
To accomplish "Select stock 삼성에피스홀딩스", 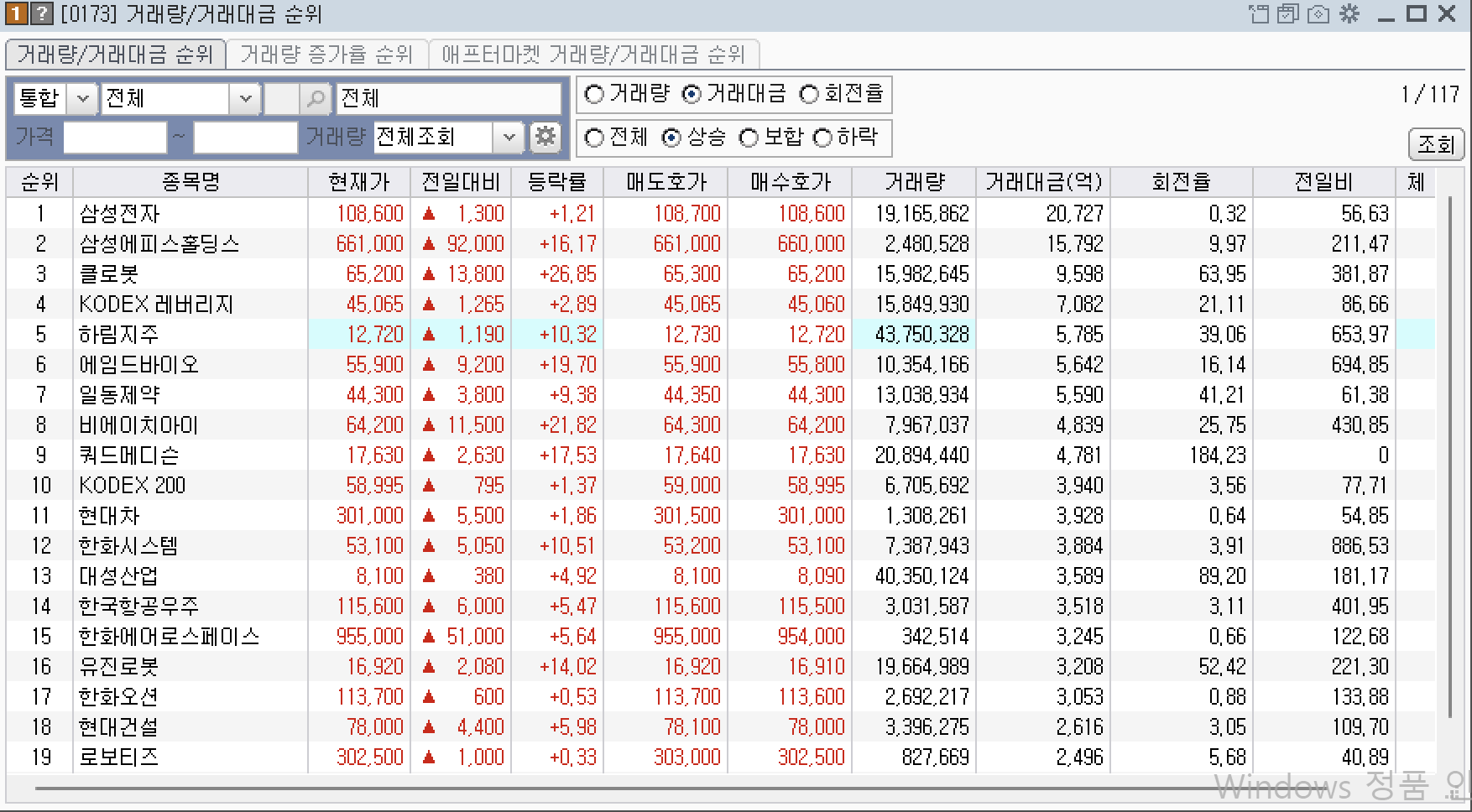I will click(159, 243).
